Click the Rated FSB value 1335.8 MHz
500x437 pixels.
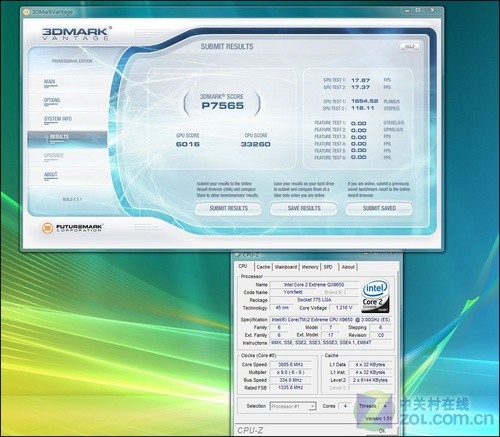[291, 388]
